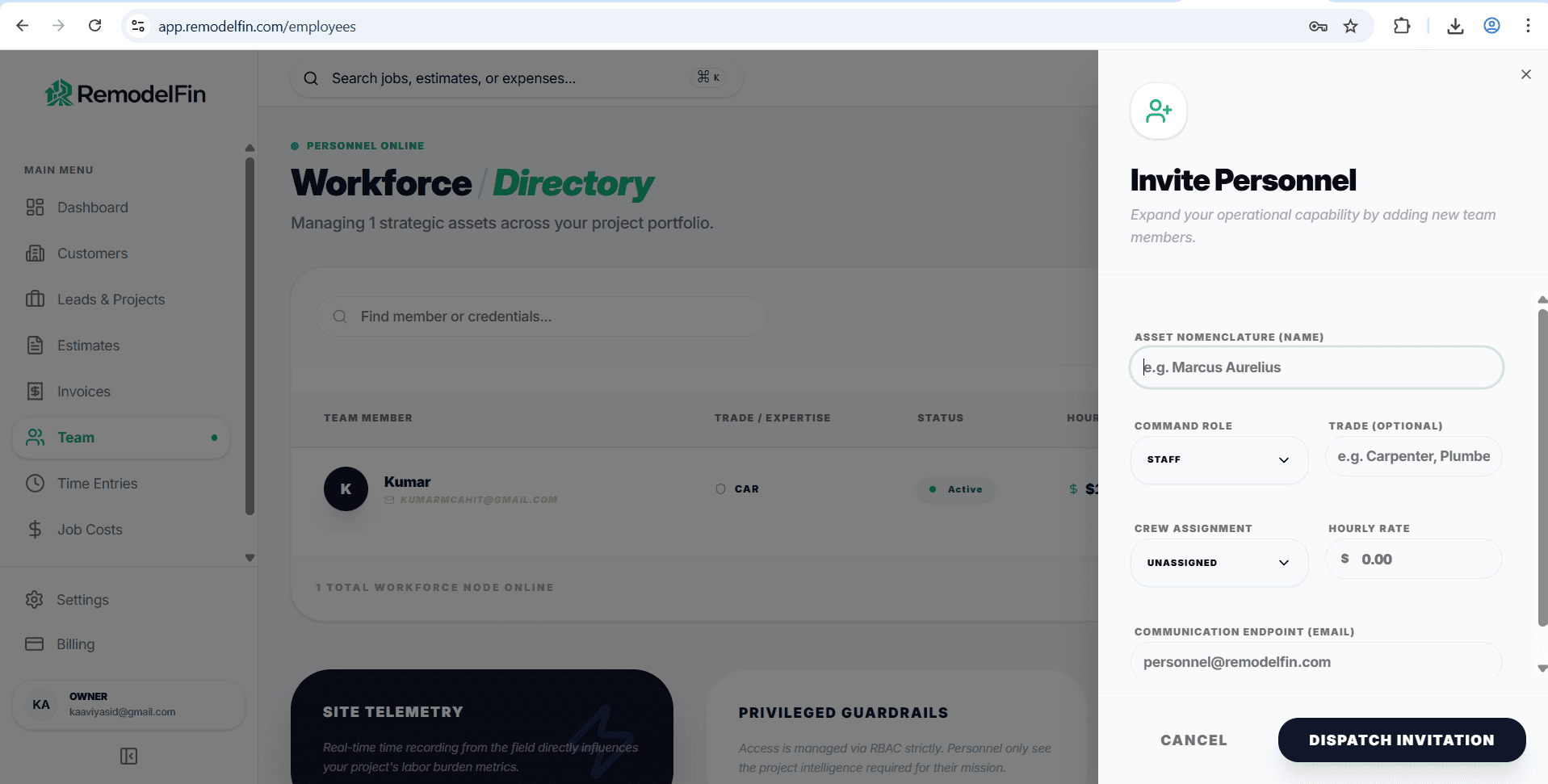The height and width of the screenshot is (784, 1548).
Task: Click the Hourly Rate field
Action: click(x=1414, y=559)
